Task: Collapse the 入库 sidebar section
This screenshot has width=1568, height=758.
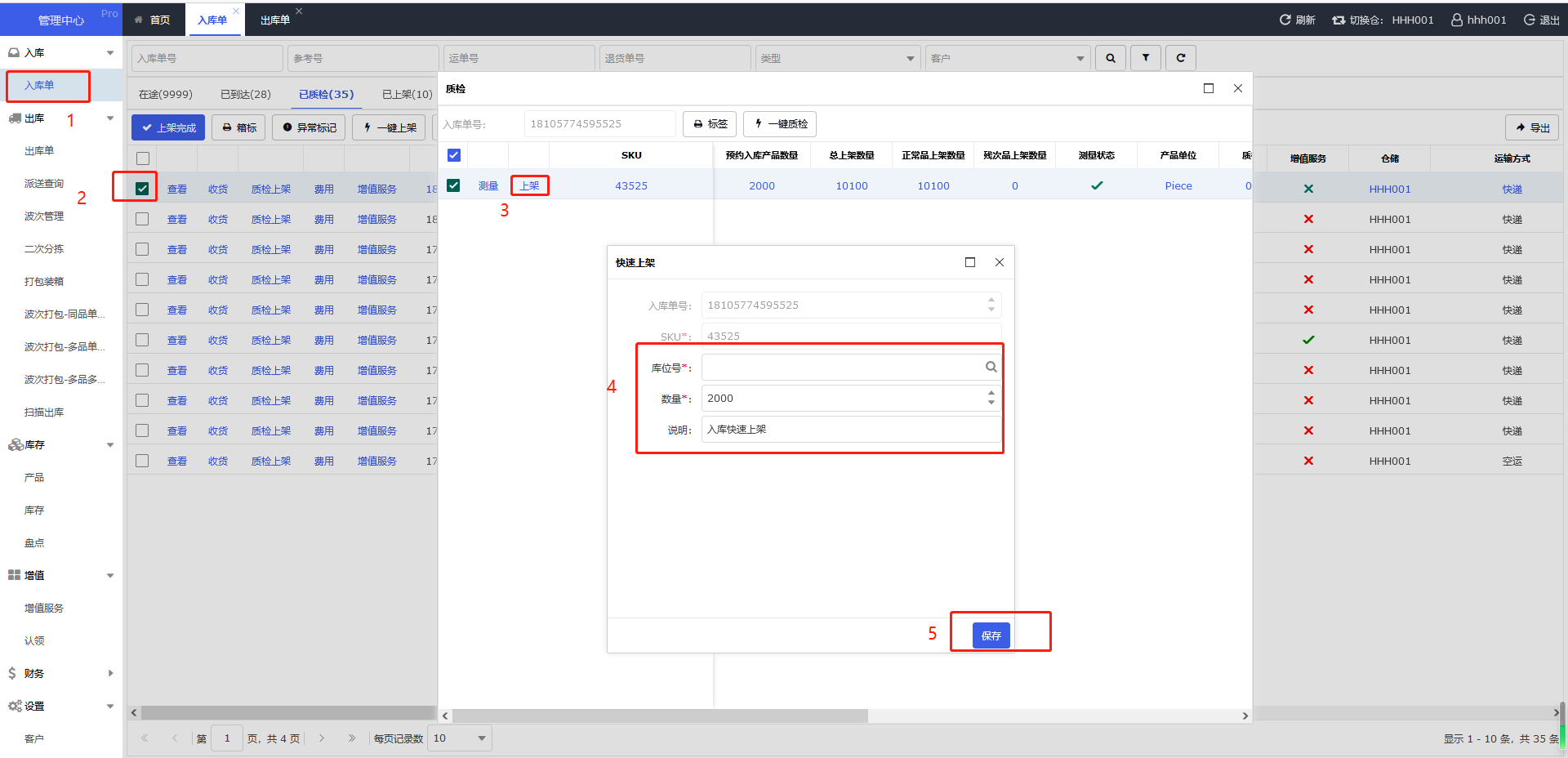Action: pyautogui.click(x=109, y=53)
